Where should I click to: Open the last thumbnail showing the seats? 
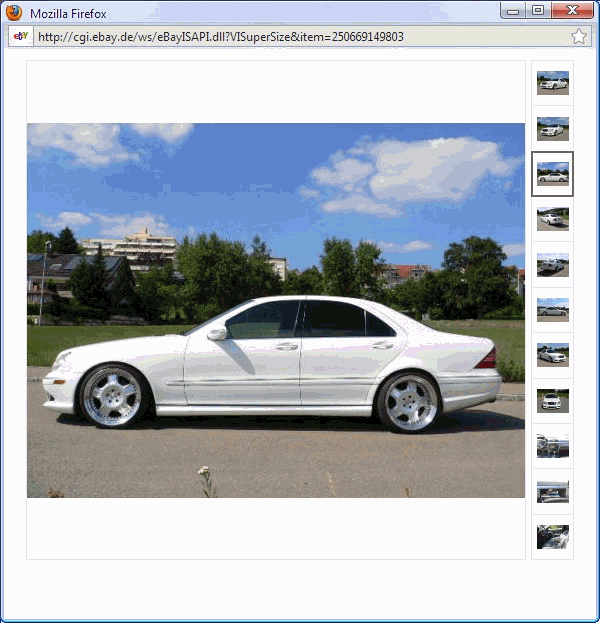(x=553, y=537)
